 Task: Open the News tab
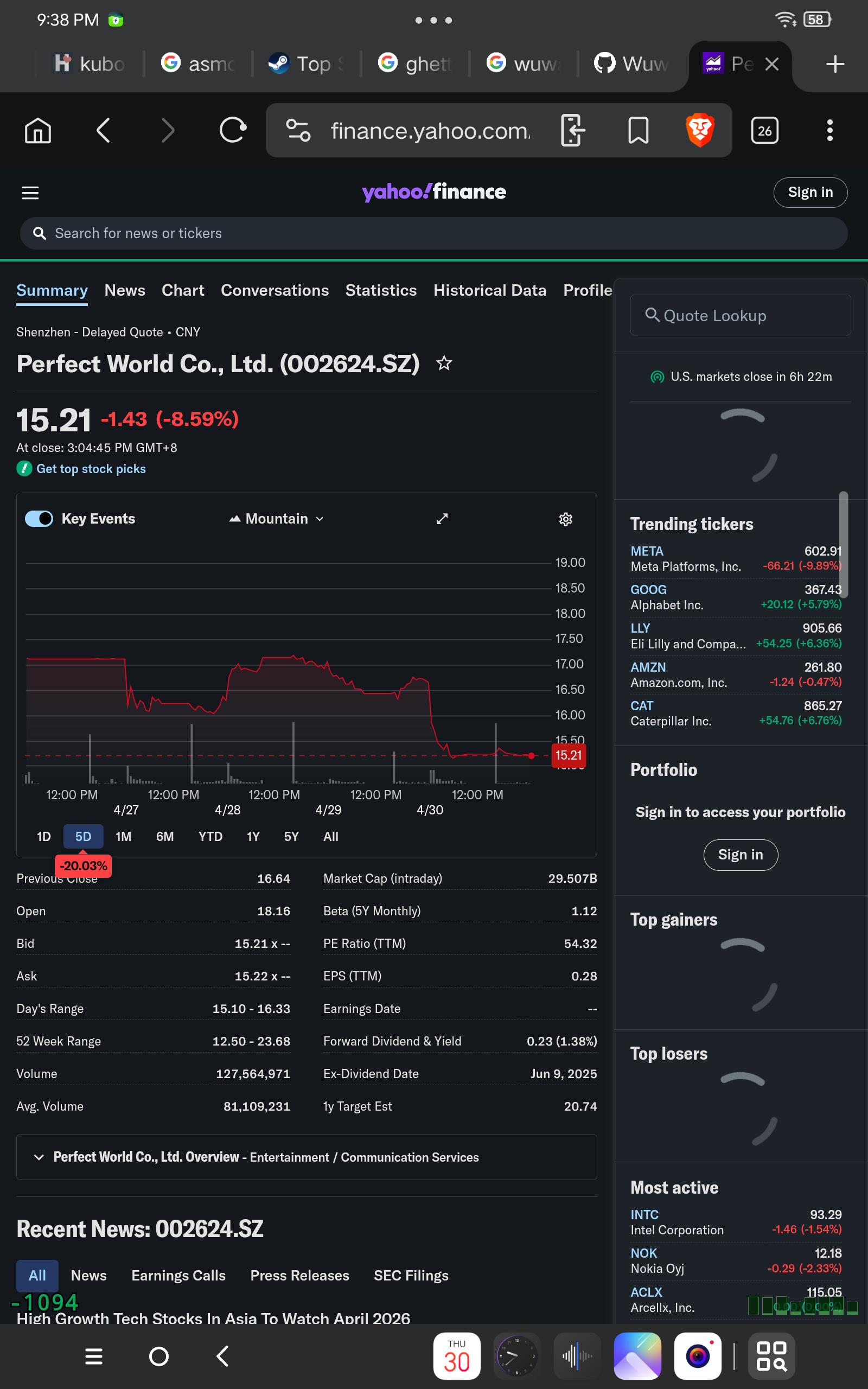pyautogui.click(x=125, y=290)
